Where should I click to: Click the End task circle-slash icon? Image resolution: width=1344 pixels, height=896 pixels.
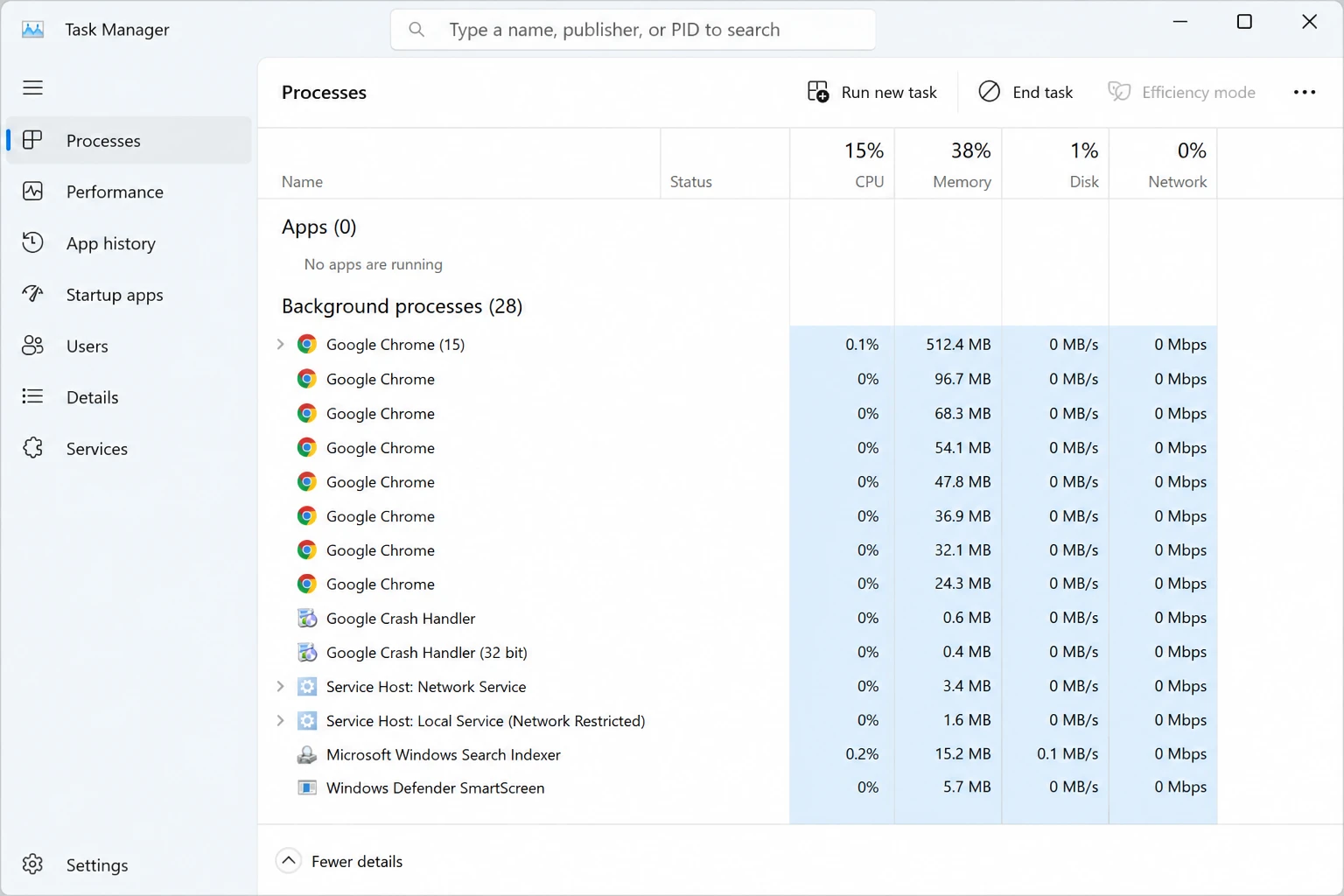[989, 91]
